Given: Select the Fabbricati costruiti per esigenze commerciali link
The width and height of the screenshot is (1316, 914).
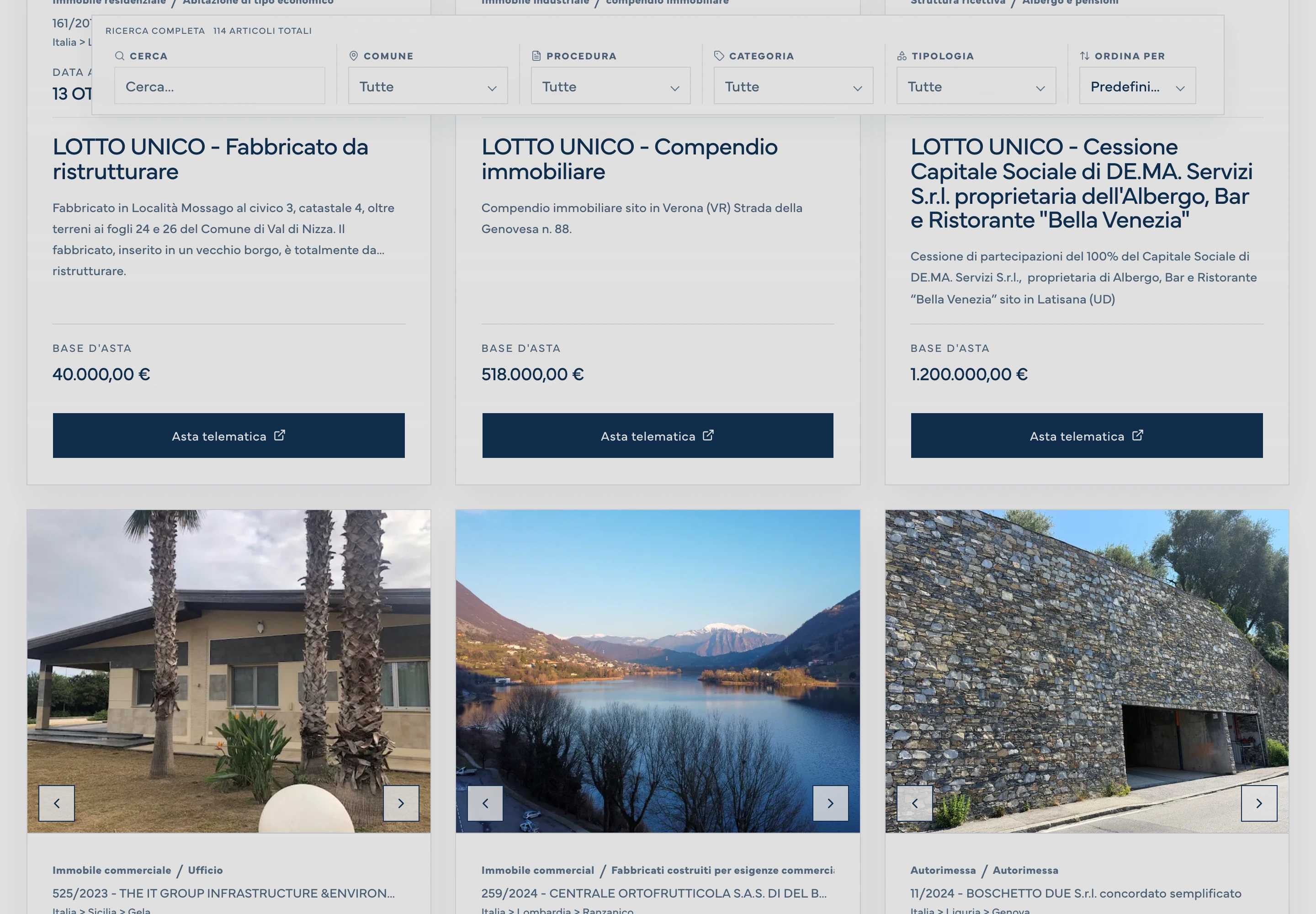Looking at the screenshot, I should 723,870.
